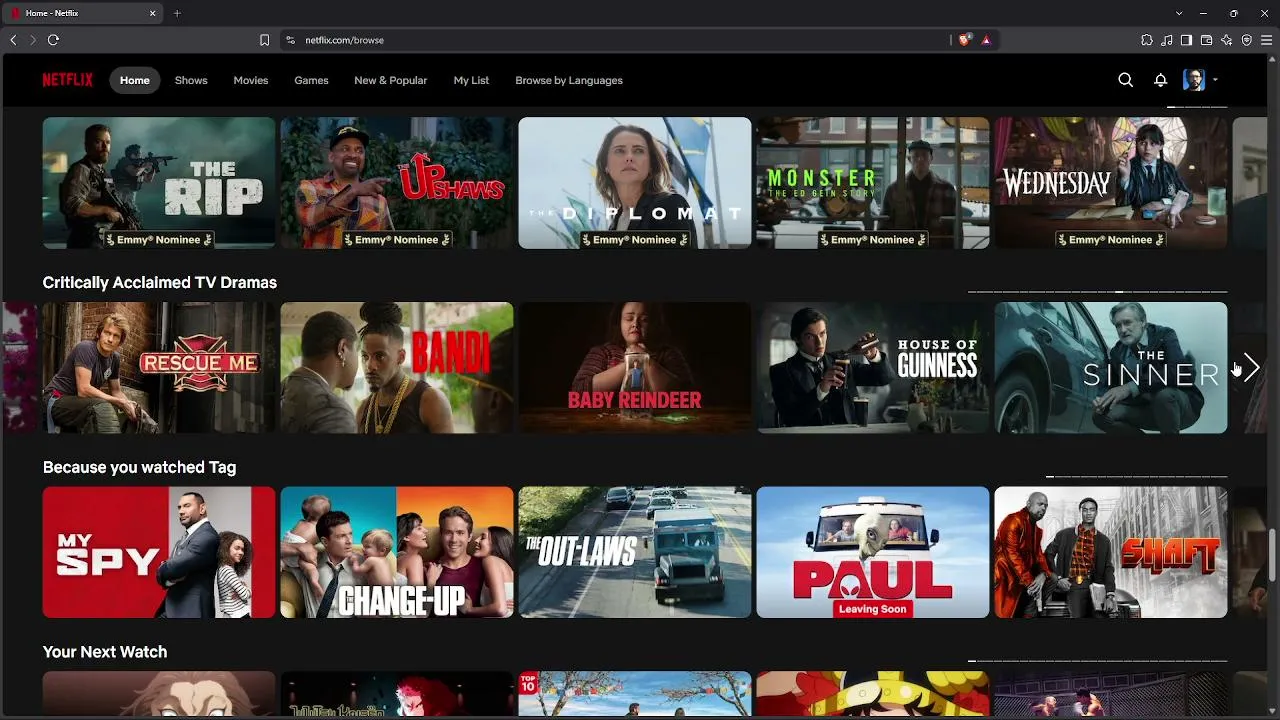Open the My Spy title card
The height and width of the screenshot is (720, 1280).
pyautogui.click(x=159, y=552)
